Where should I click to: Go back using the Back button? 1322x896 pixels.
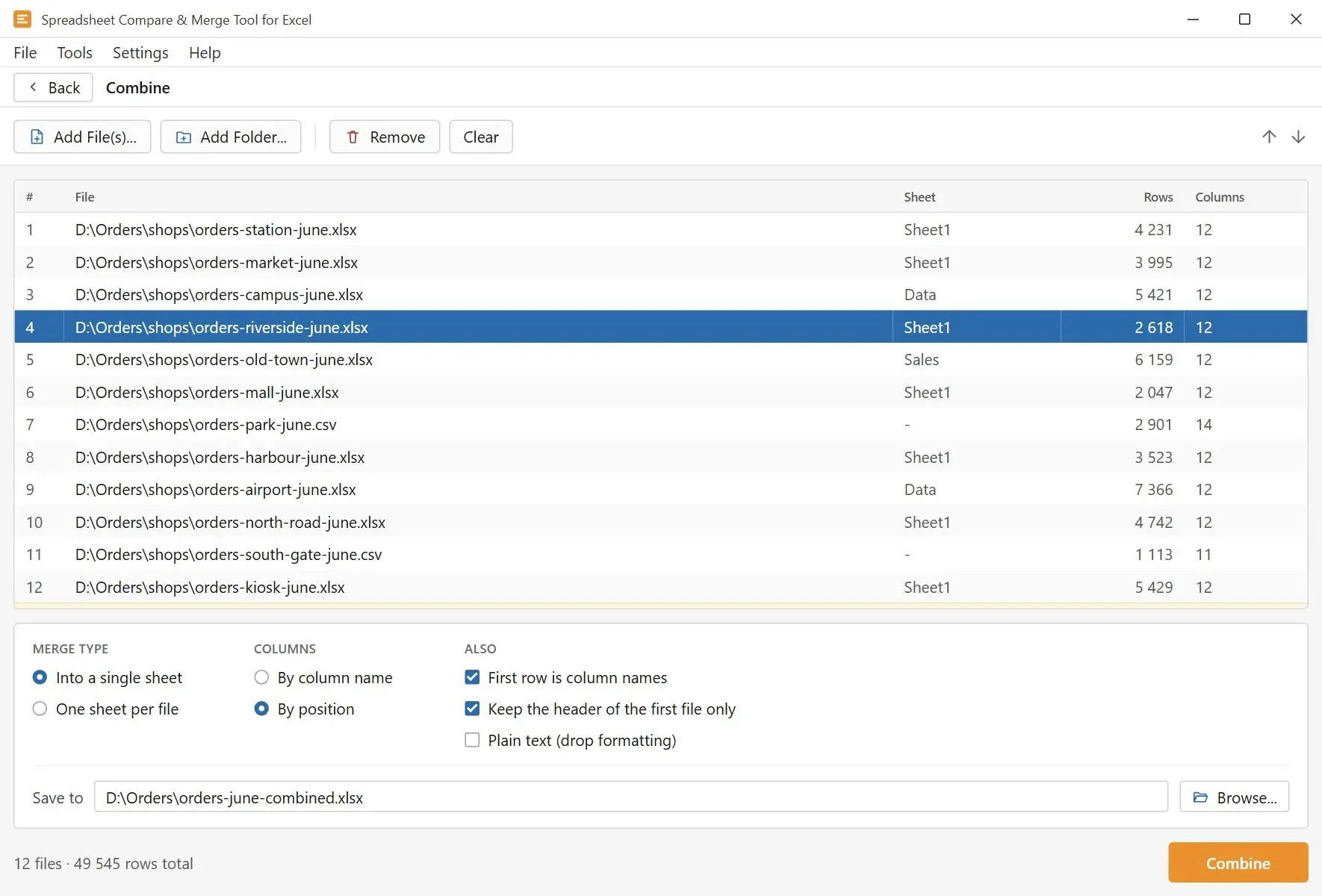(x=53, y=87)
